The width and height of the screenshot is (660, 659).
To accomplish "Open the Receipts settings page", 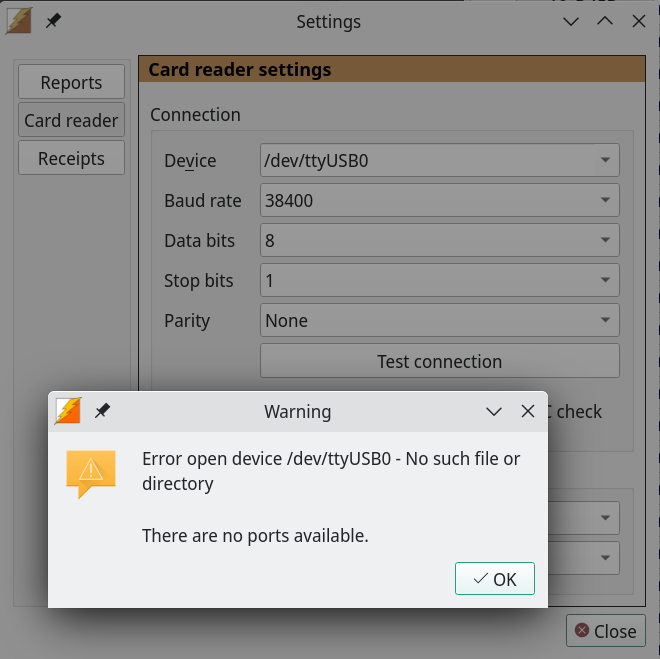I will tap(71, 158).
